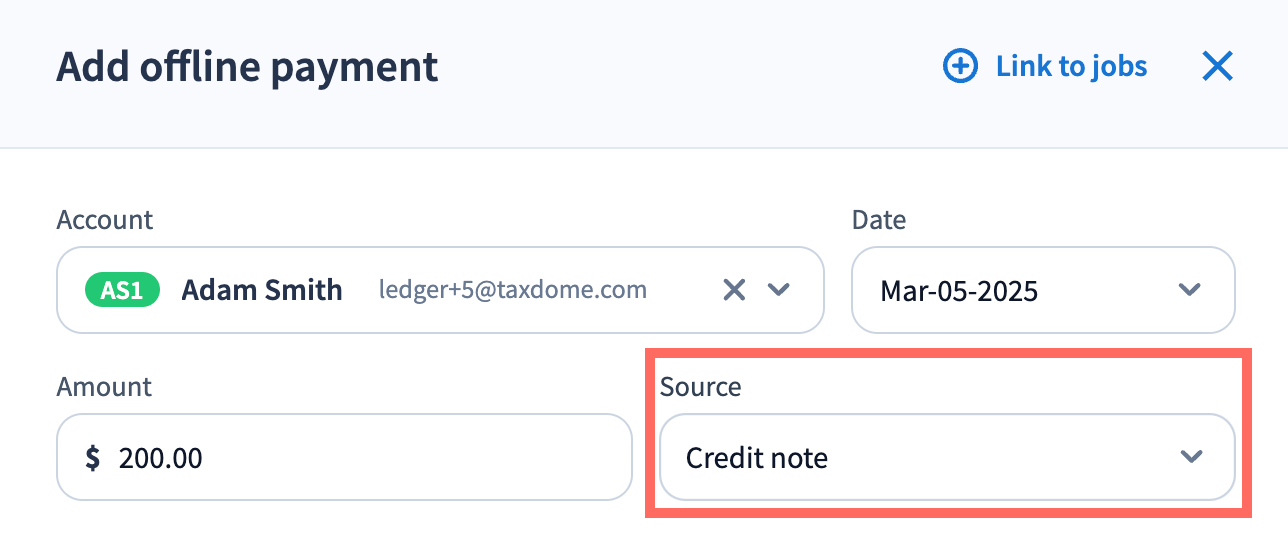The image size is (1288, 538).
Task: Click the ledger+5@taxdome.com email text
Action: pos(512,291)
